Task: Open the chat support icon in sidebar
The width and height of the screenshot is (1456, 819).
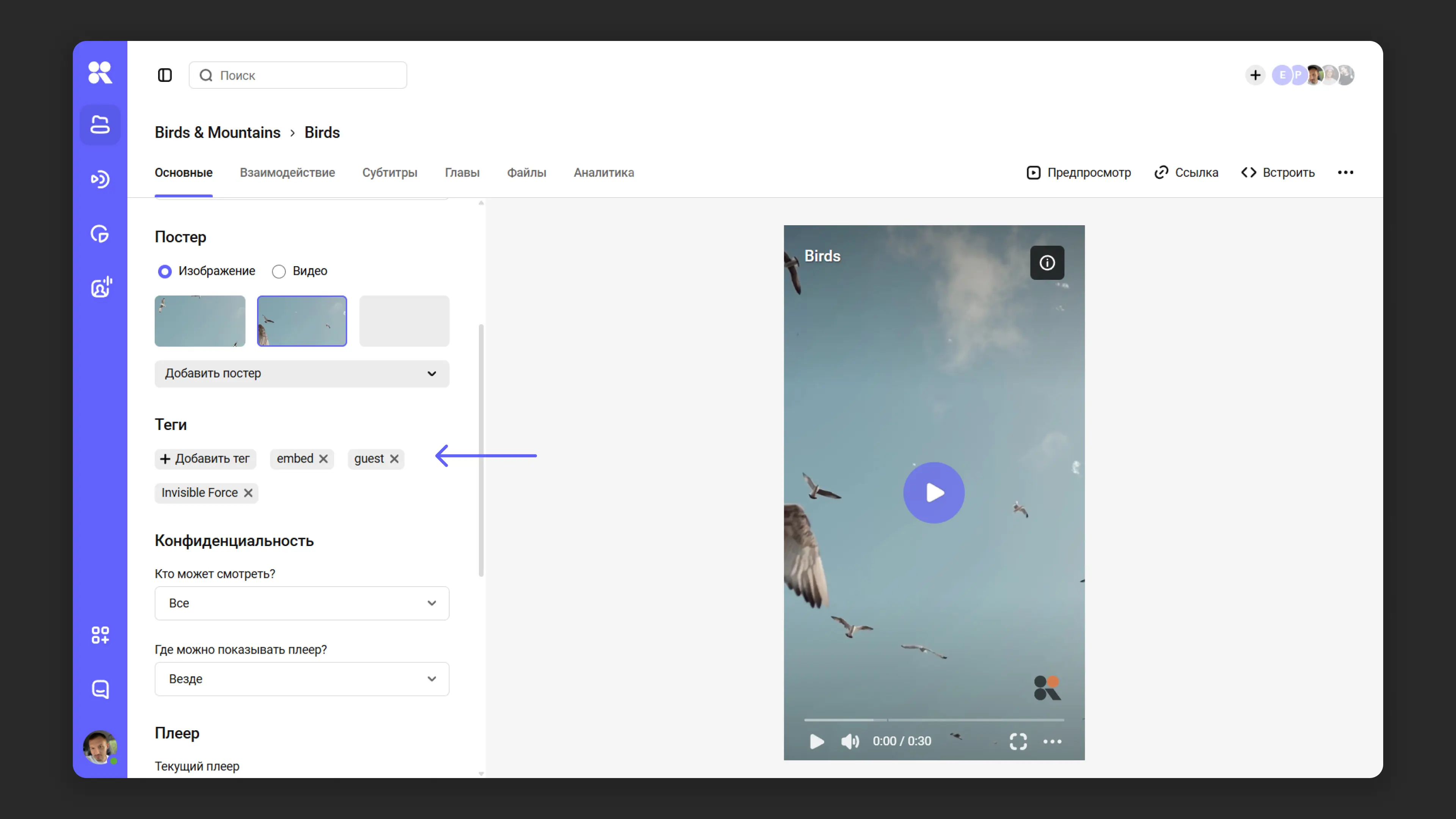Action: tap(100, 689)
